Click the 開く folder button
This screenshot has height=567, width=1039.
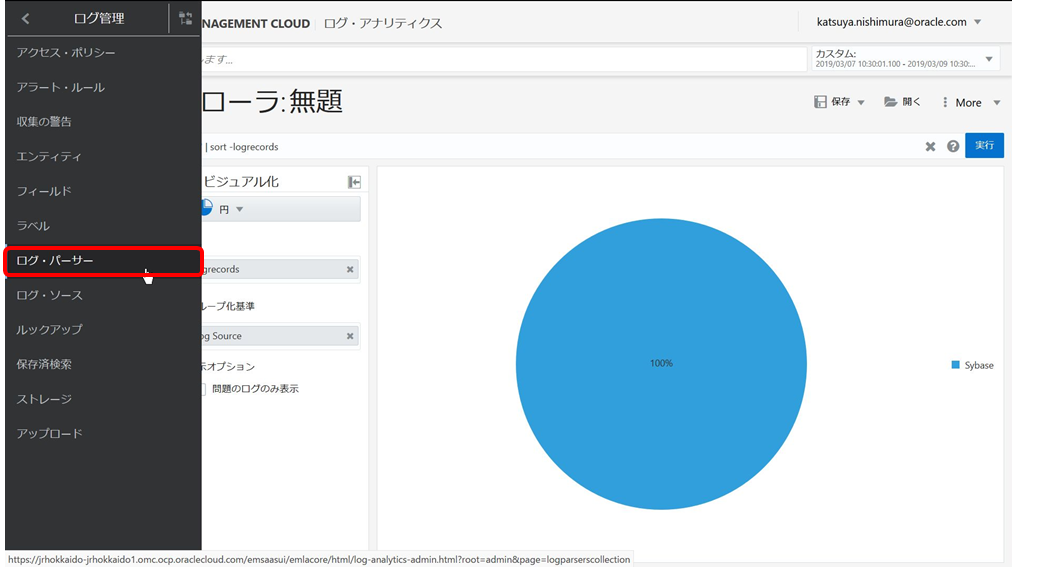coord(902,102)
